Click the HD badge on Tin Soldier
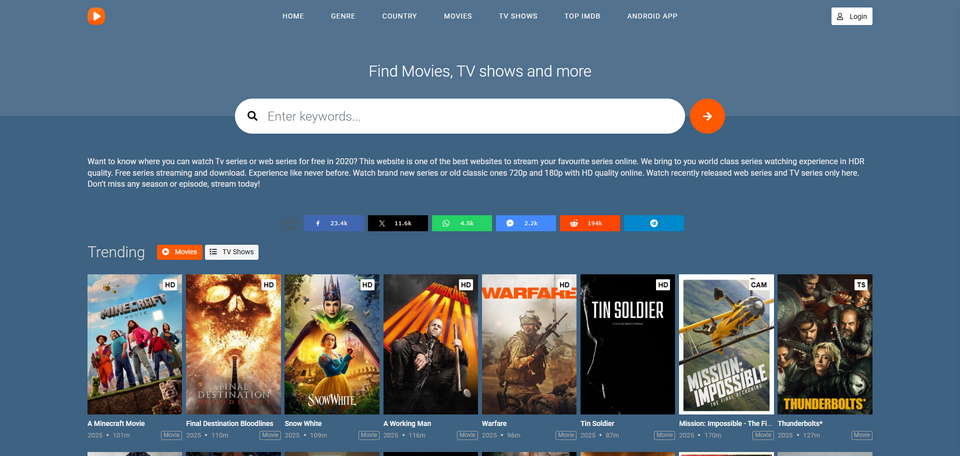Image resolution: width=960 pixels, height=456 pixels. click(662, 285)
